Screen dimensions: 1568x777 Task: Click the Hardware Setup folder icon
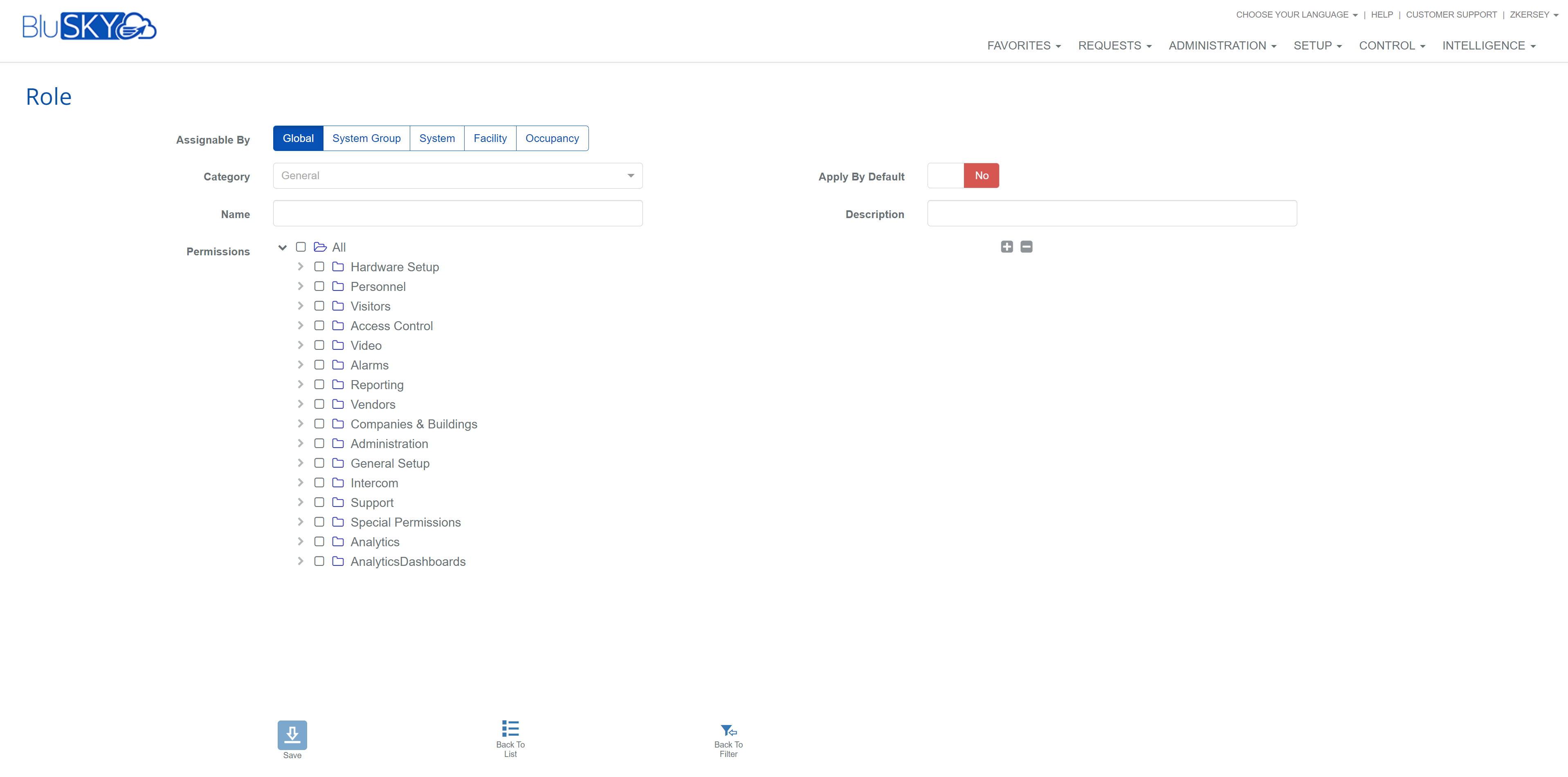338,267
